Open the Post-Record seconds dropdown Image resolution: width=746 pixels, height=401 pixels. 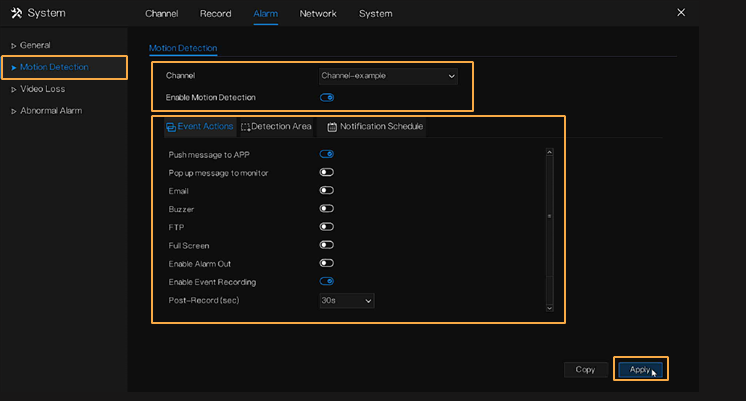tap(346, 300)
